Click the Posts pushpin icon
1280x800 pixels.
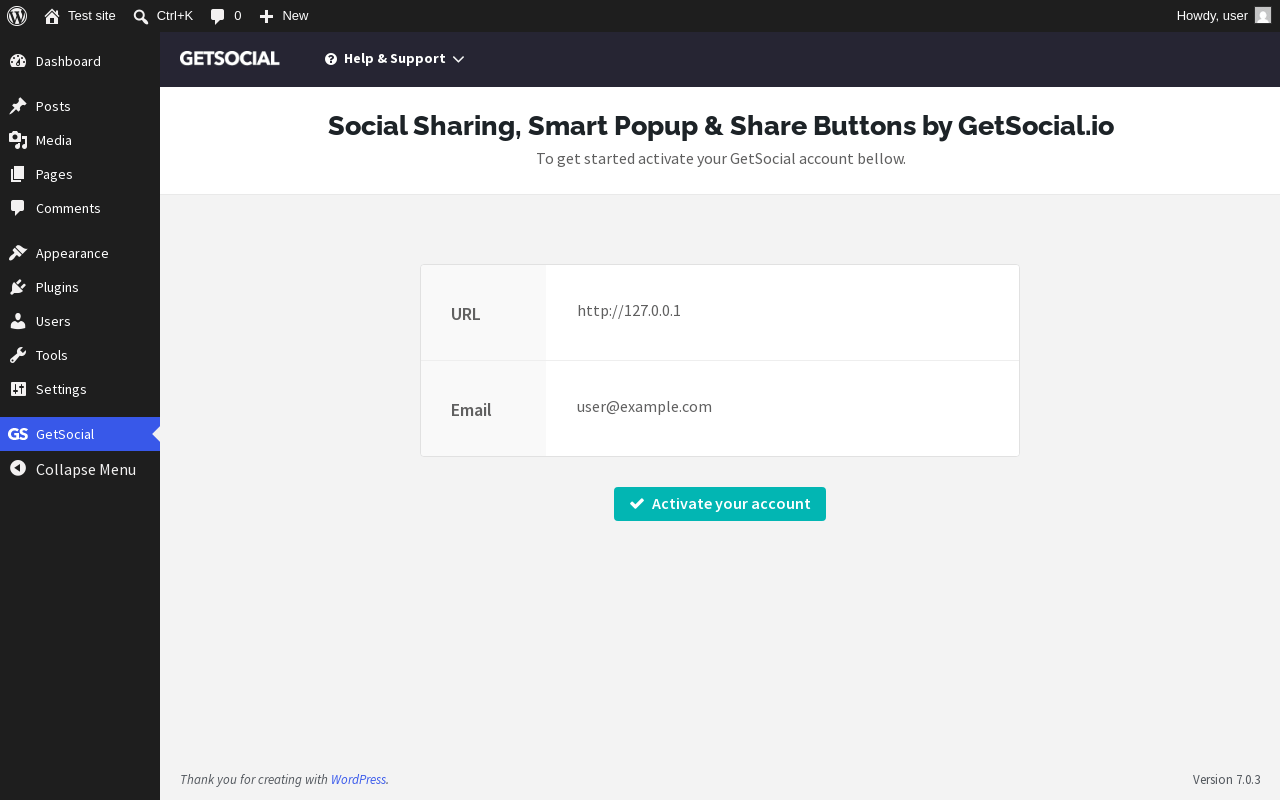point(18,106)
